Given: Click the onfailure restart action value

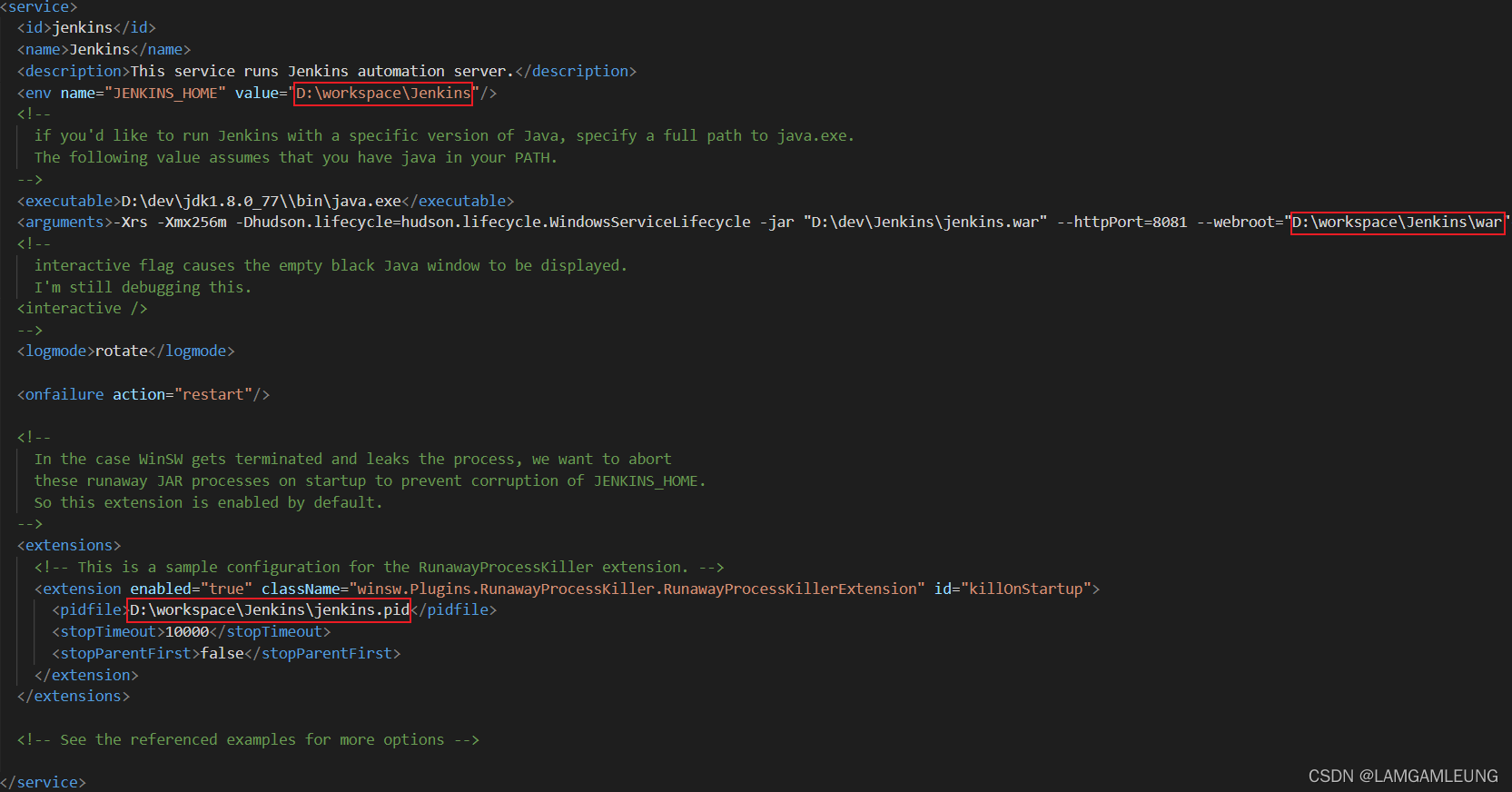Looking at the screenshot, I should 213,395.
